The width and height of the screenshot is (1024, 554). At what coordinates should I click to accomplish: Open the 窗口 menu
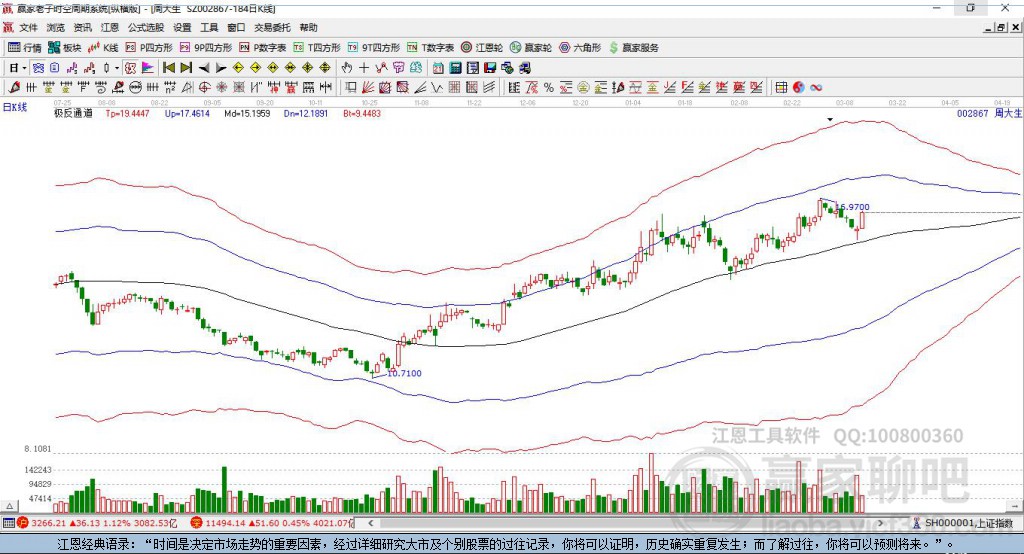click(x=236, y=27)
